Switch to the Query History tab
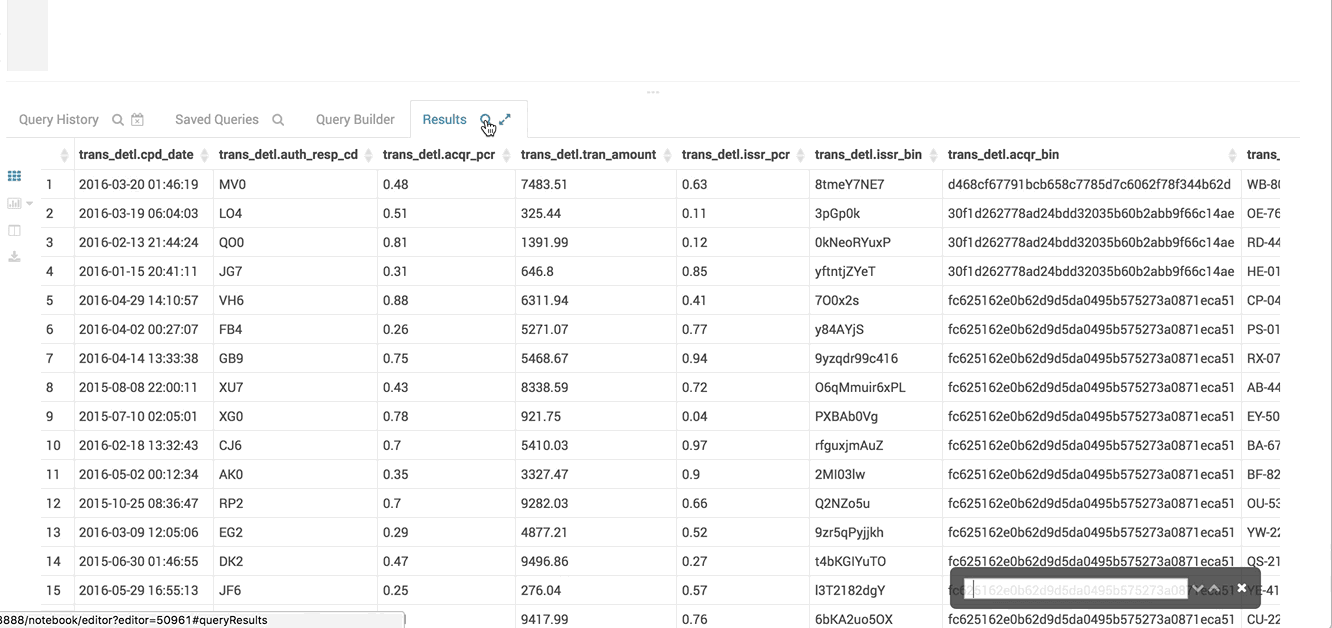This screenshot has height=628, width=1332. click(59, 120)
